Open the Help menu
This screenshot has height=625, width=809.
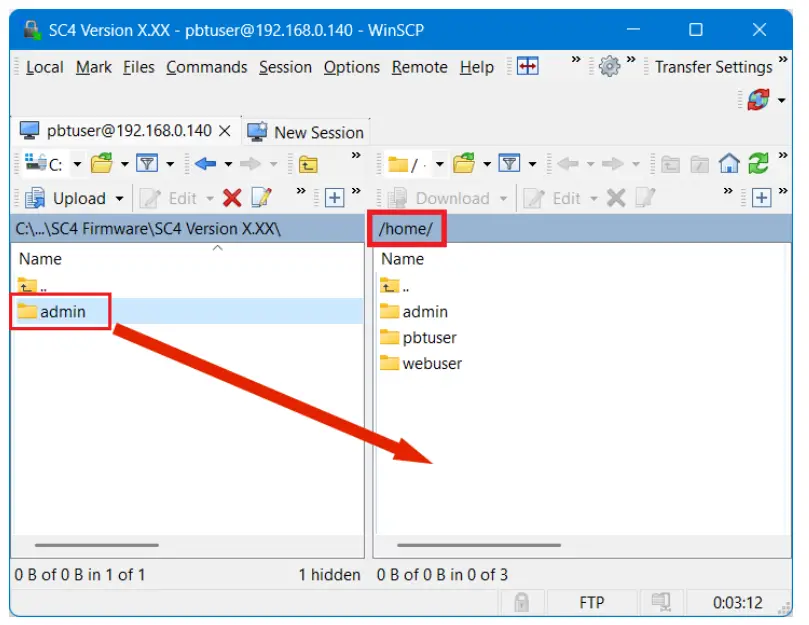(477, 67)
